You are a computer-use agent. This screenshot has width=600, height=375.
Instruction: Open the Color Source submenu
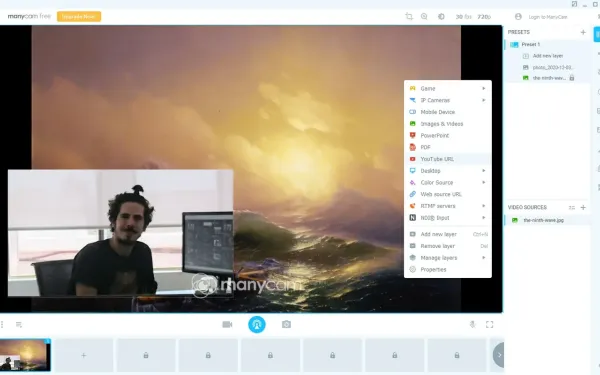click(448, 183)
